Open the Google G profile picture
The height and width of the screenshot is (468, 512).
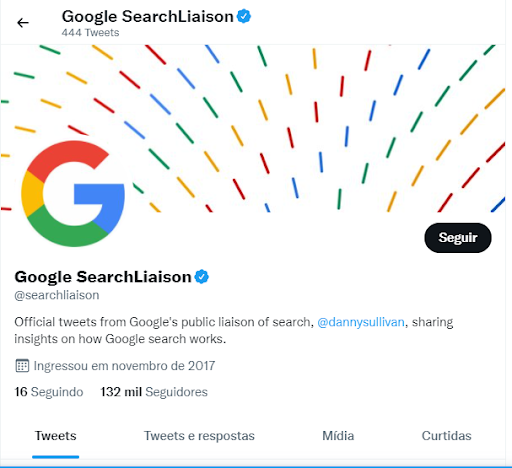click(x=73, y=194)
